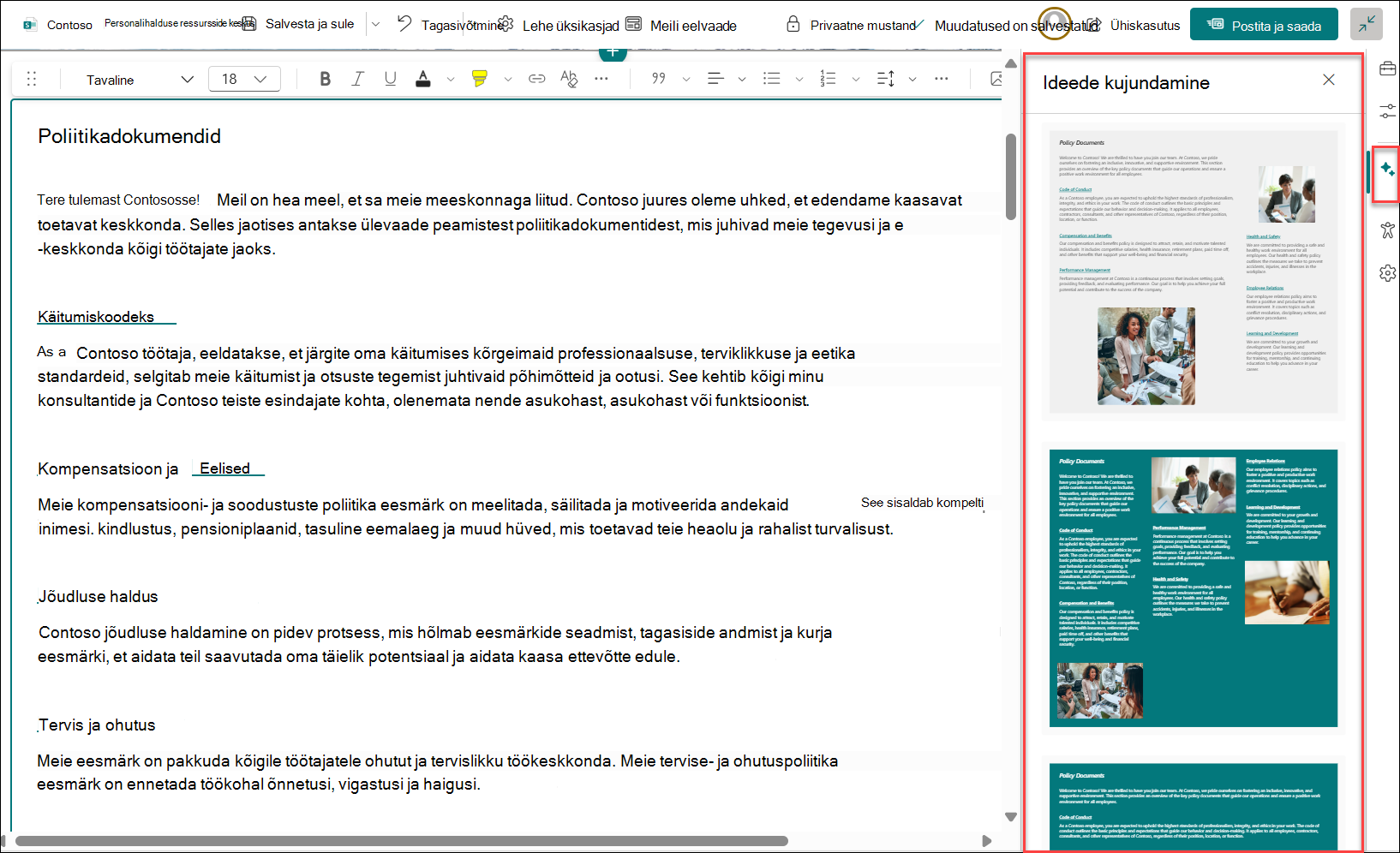This screenshot has width=1400, height=853.
Task: Apply the font color A icon
Action: pos(423,79)
